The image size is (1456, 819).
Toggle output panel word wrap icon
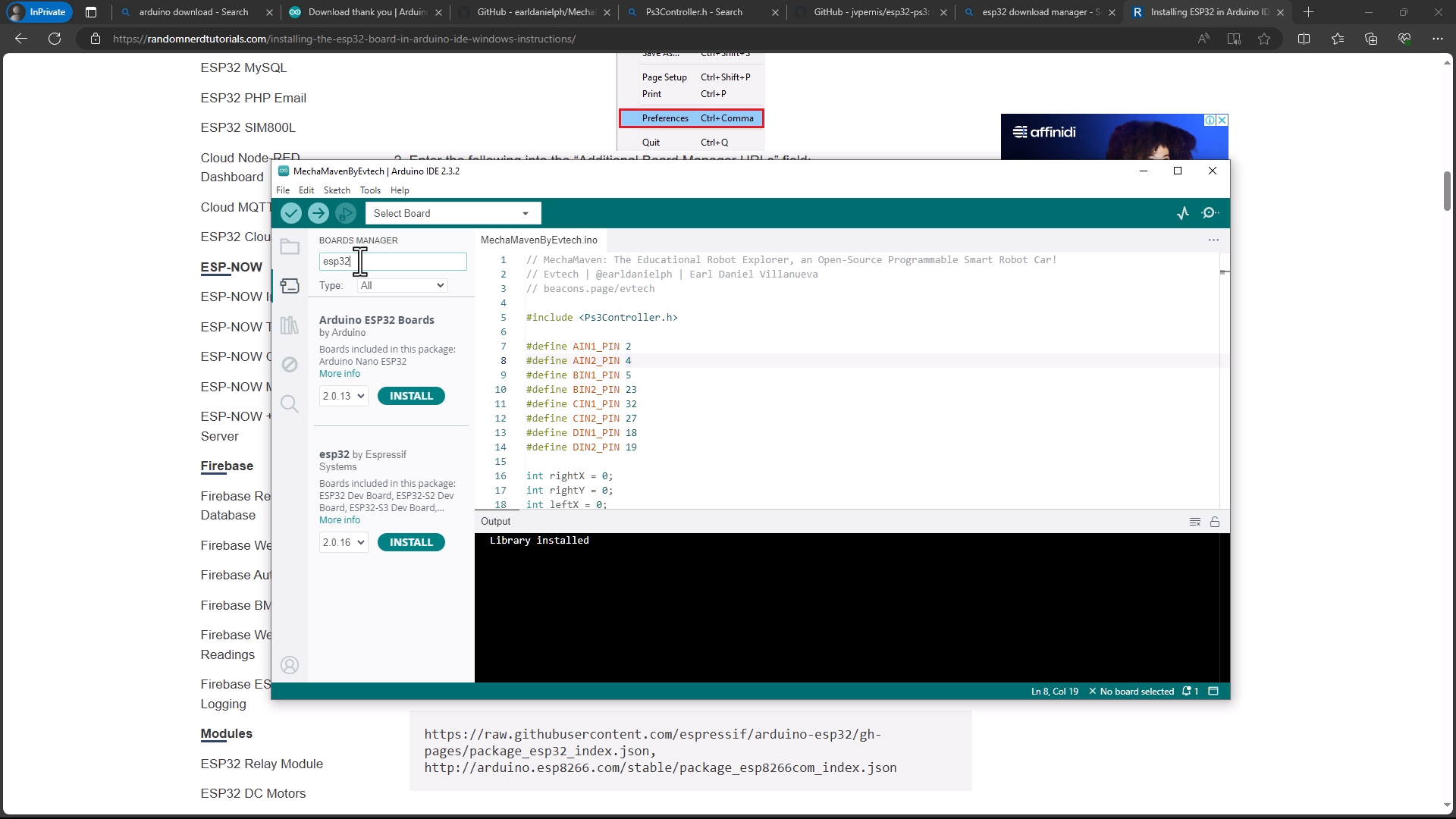pos(1195,522)
